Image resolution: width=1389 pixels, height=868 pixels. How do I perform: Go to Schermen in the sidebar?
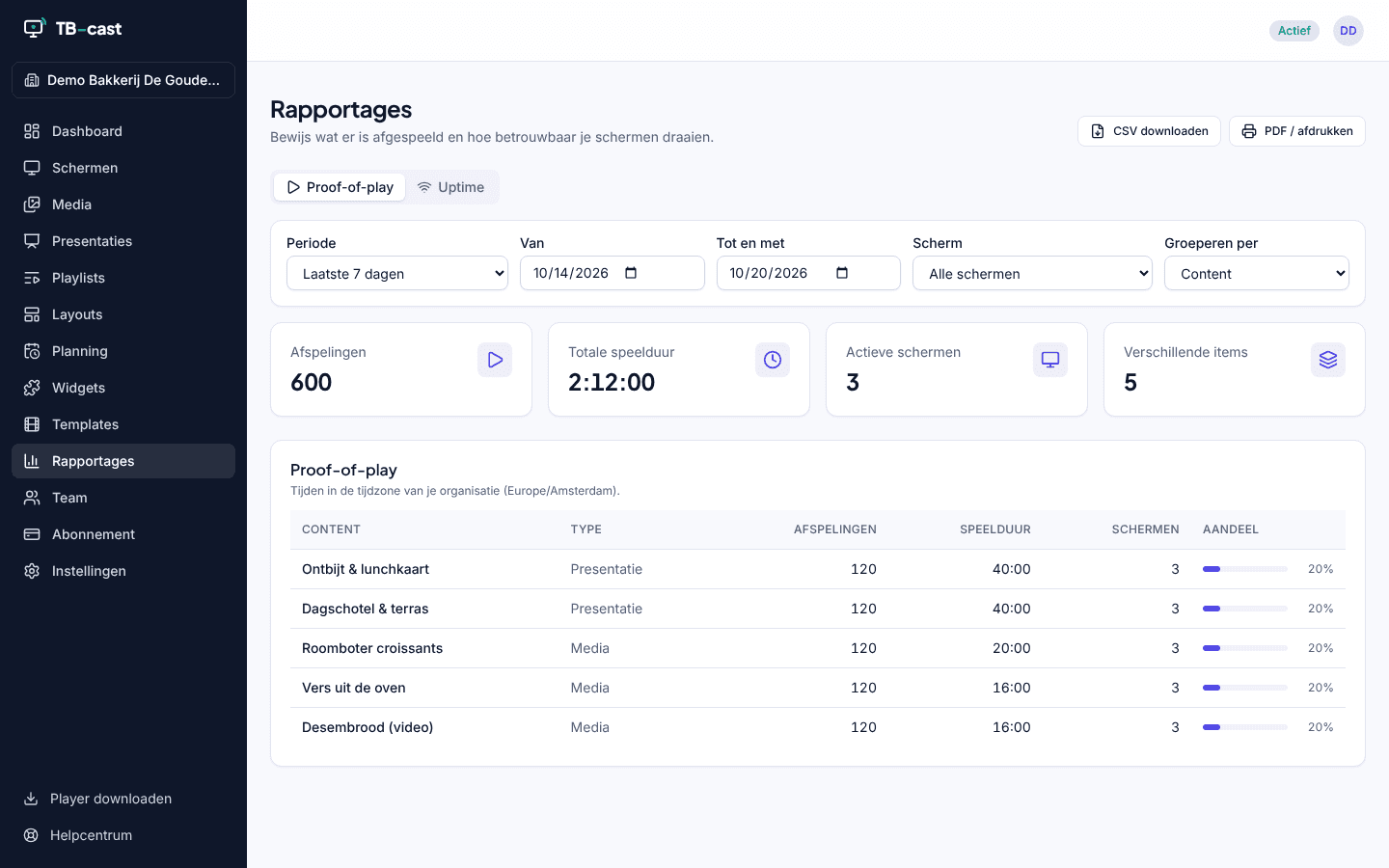click(123, 168)
